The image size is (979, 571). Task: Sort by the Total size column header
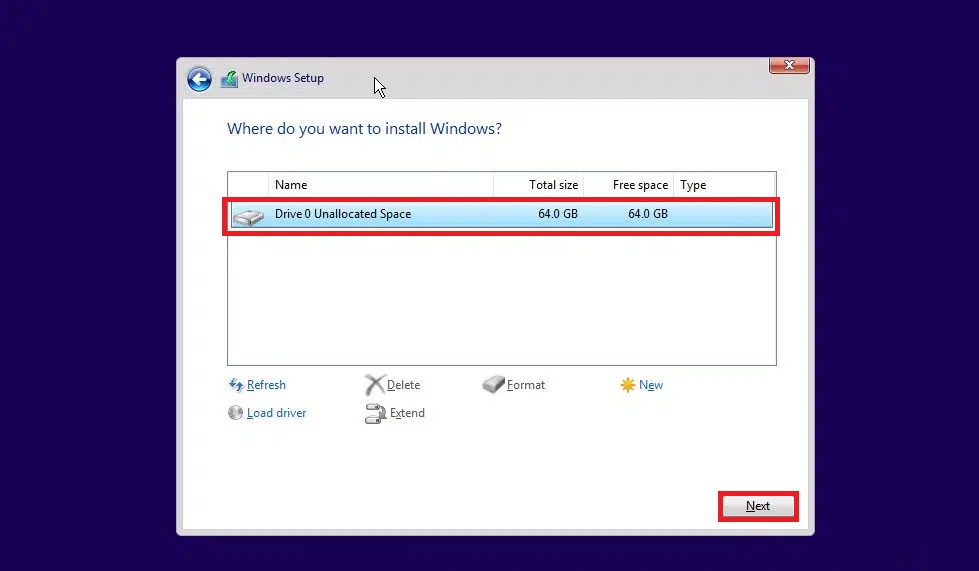(x=538, y=185)
